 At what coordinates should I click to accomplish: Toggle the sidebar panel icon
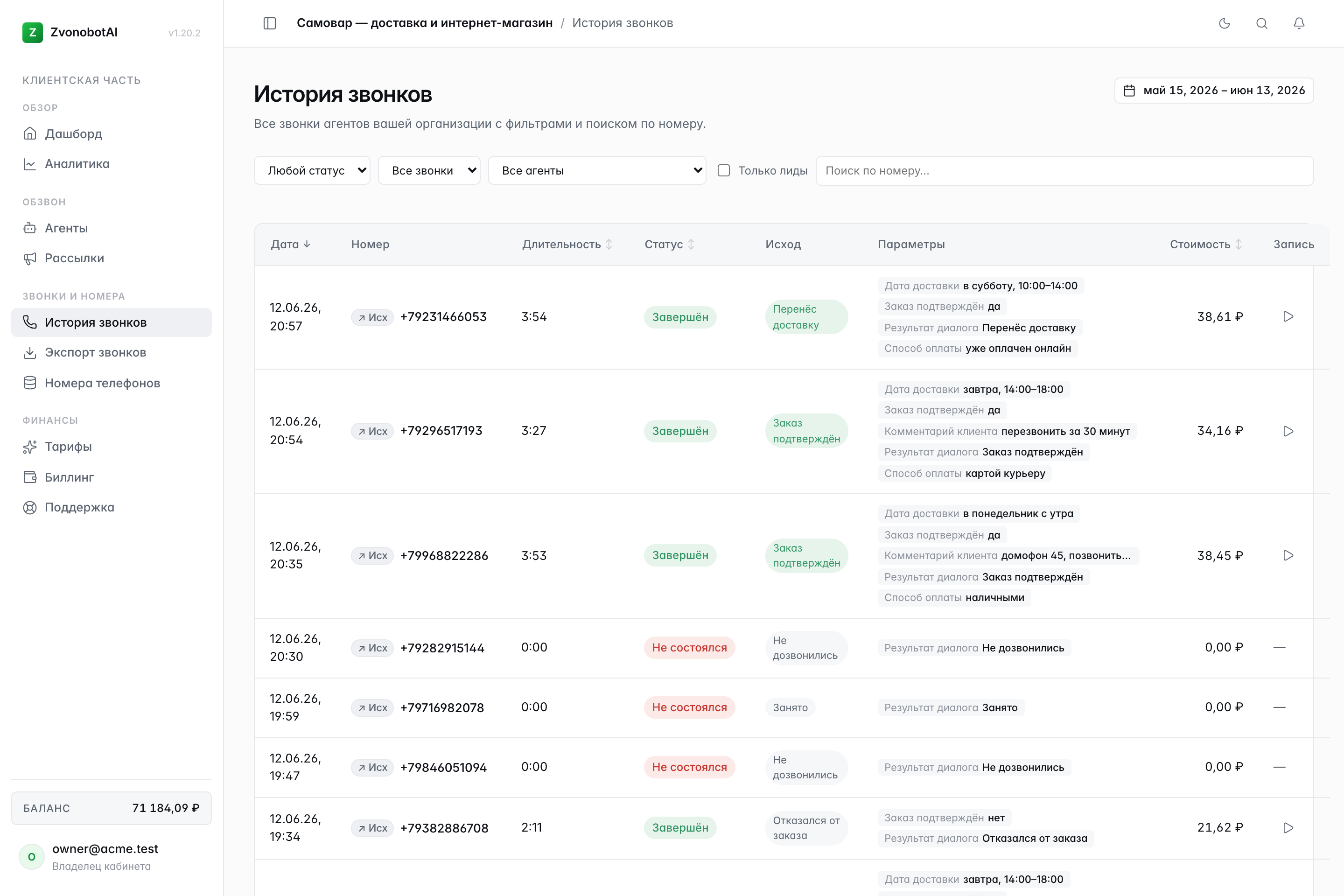(270, 23)
